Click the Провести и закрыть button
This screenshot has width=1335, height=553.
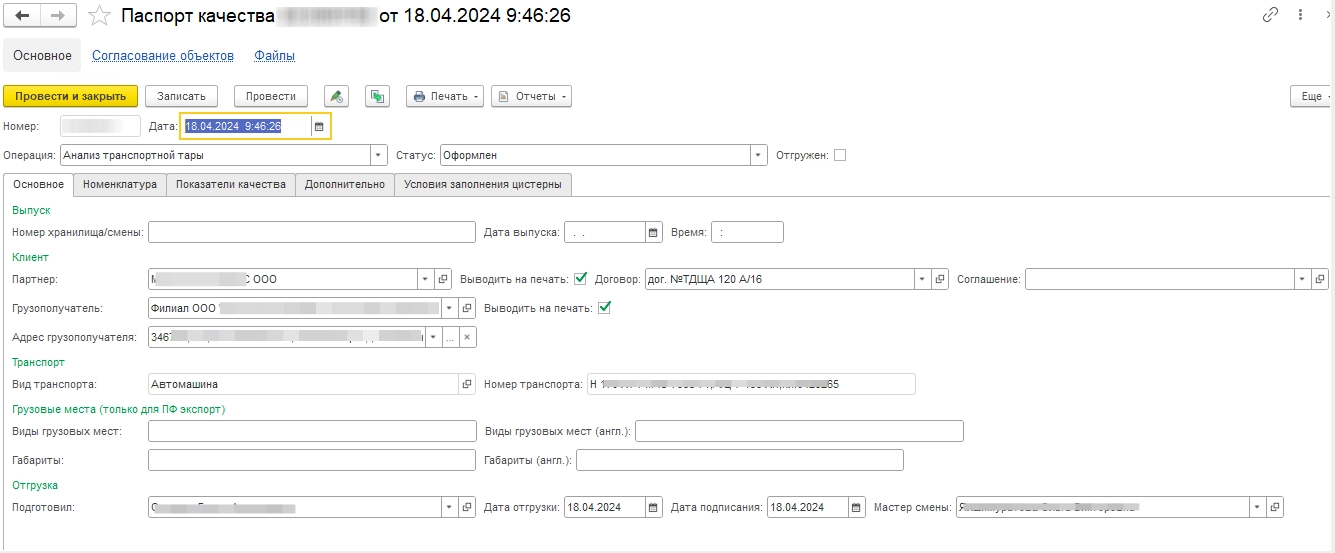coord(70,96)
